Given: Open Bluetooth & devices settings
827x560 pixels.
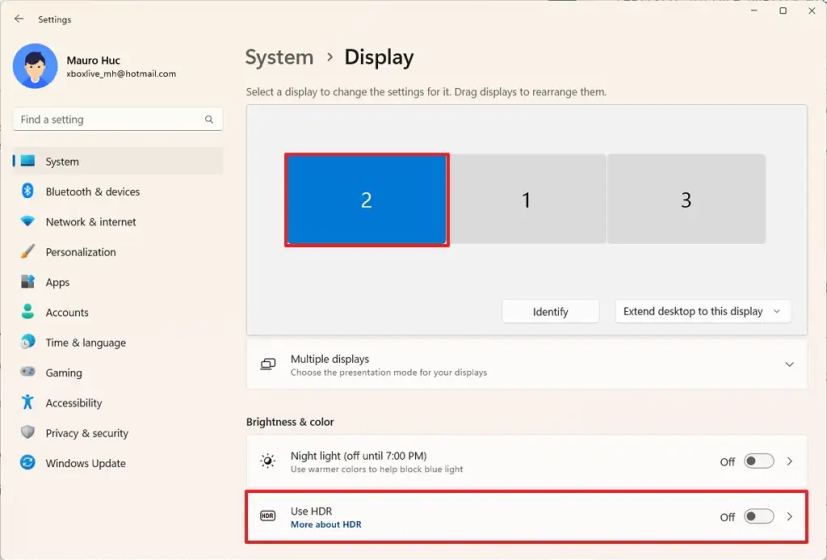Looking at the screenshot, I should click(x=117, y=191).
